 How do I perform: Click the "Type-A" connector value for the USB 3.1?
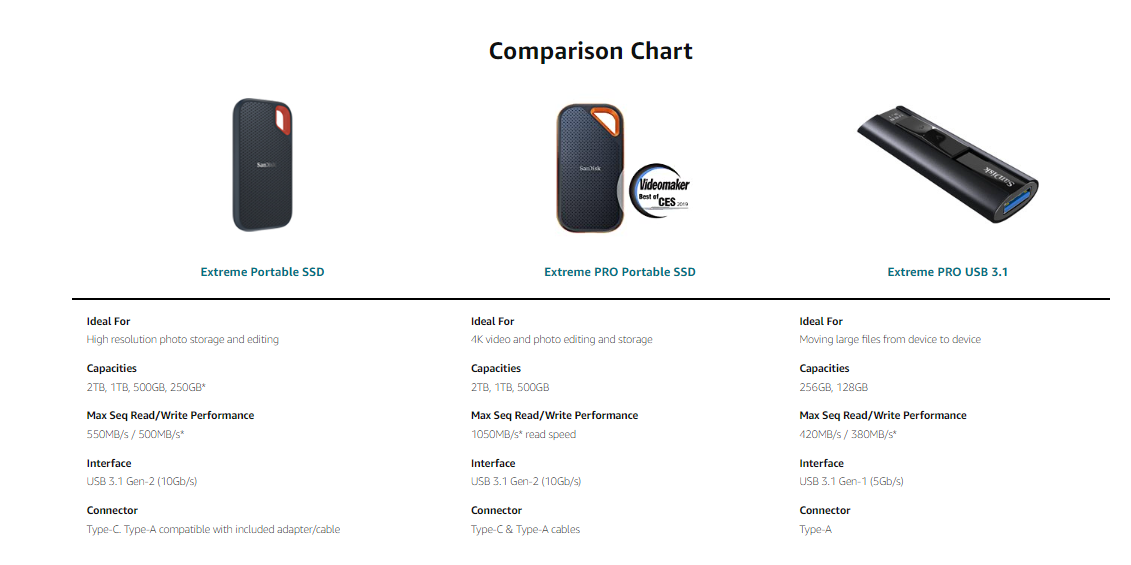point(815,530)
